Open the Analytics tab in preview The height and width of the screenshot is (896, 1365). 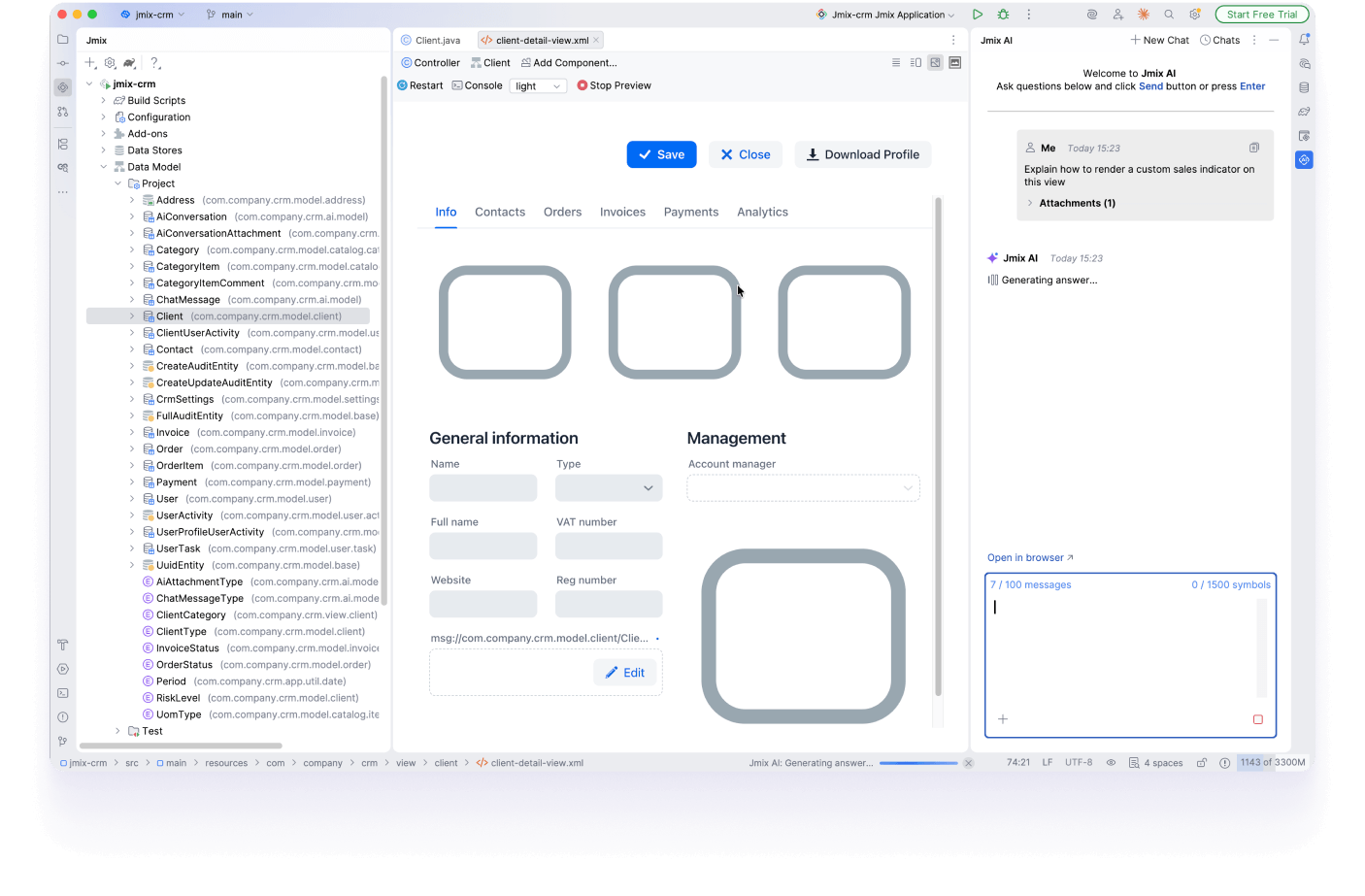coord(762,212)
